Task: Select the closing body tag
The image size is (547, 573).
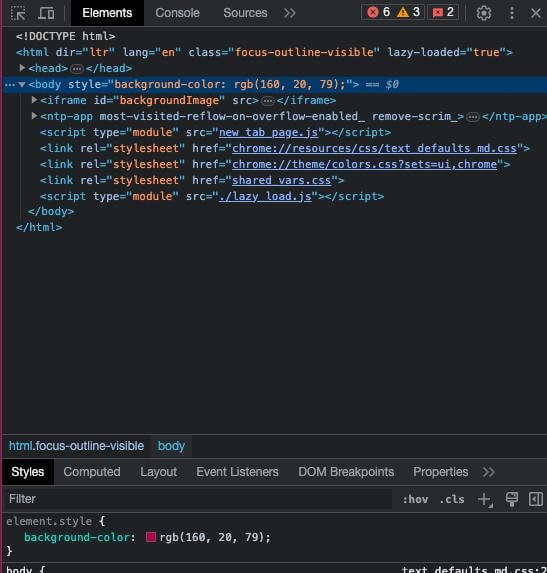Action: 51,212
